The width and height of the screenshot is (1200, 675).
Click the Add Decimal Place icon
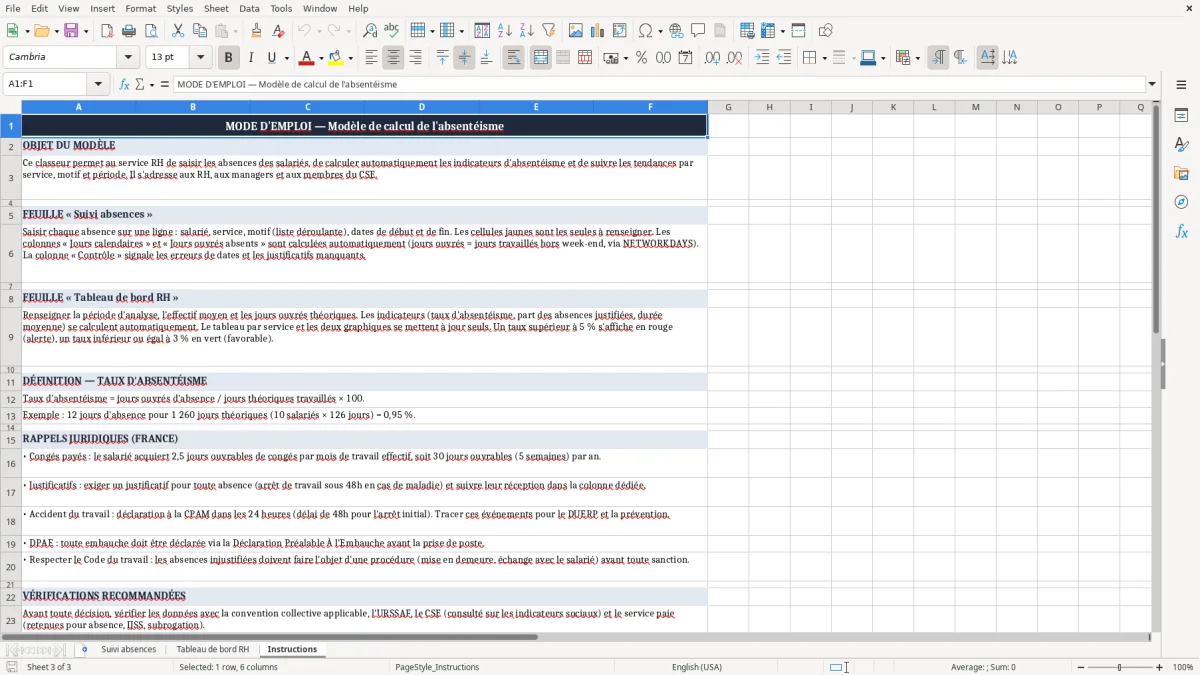click(713, 58)
